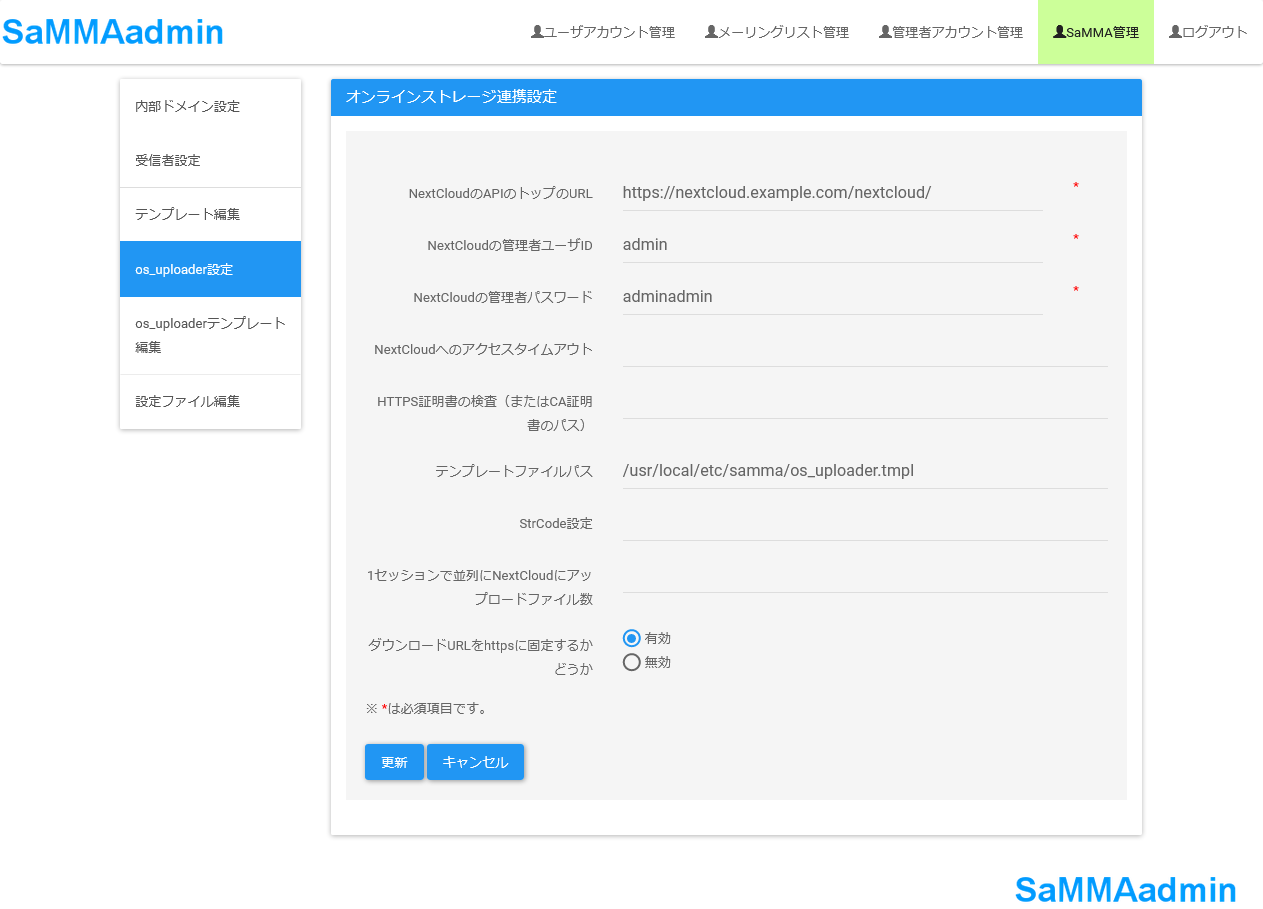
Task: Click the キャンセル button
Action: tap(475, 762)
